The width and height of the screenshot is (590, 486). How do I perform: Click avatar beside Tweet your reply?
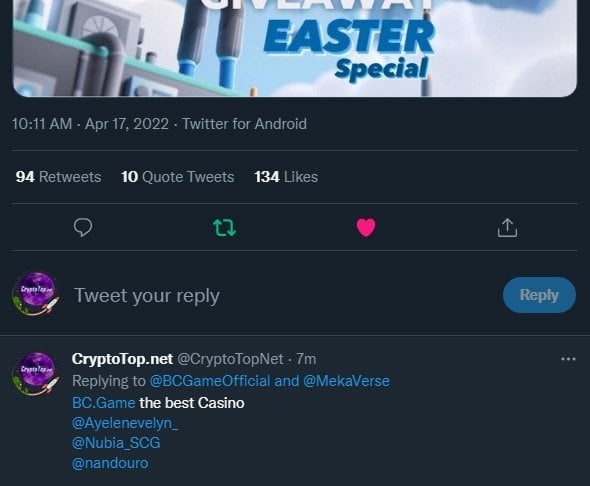click(36, 293)
